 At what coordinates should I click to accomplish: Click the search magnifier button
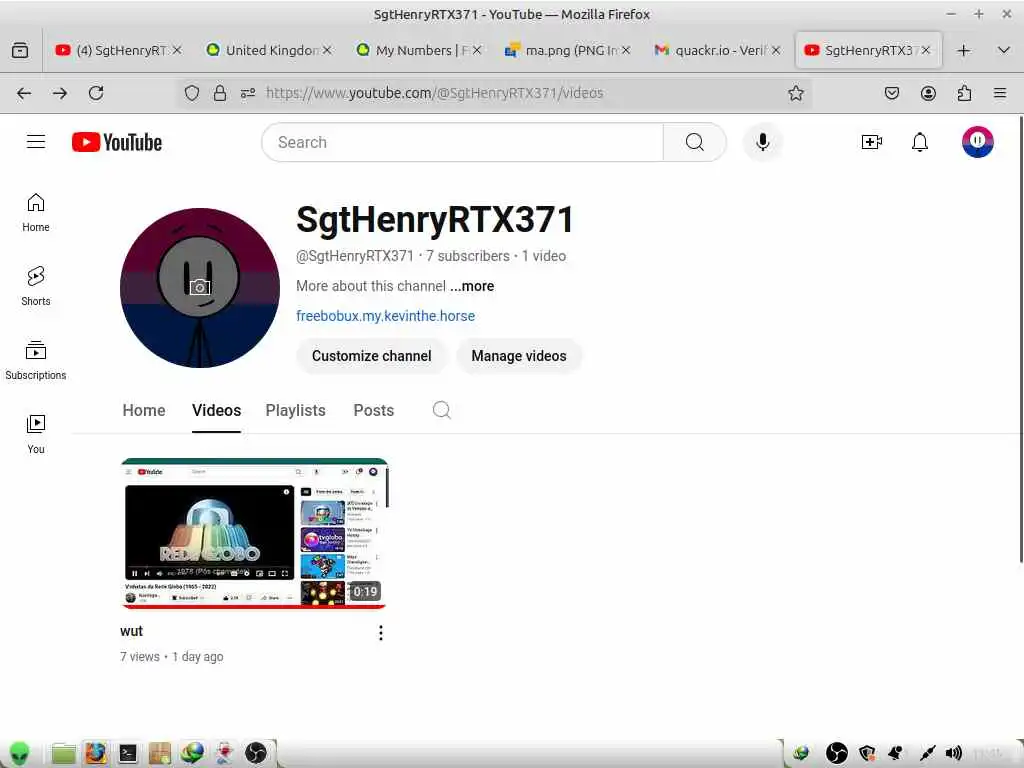[695, 142]
